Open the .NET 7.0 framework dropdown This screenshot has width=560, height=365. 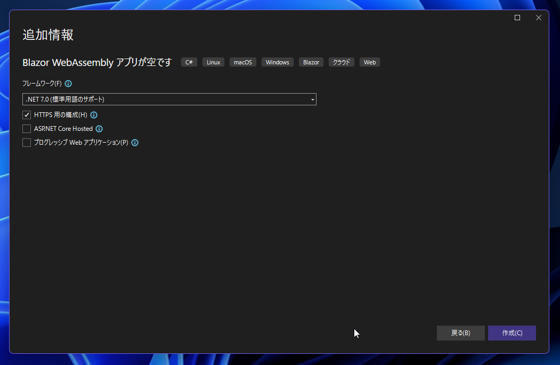tap(169, 99)
